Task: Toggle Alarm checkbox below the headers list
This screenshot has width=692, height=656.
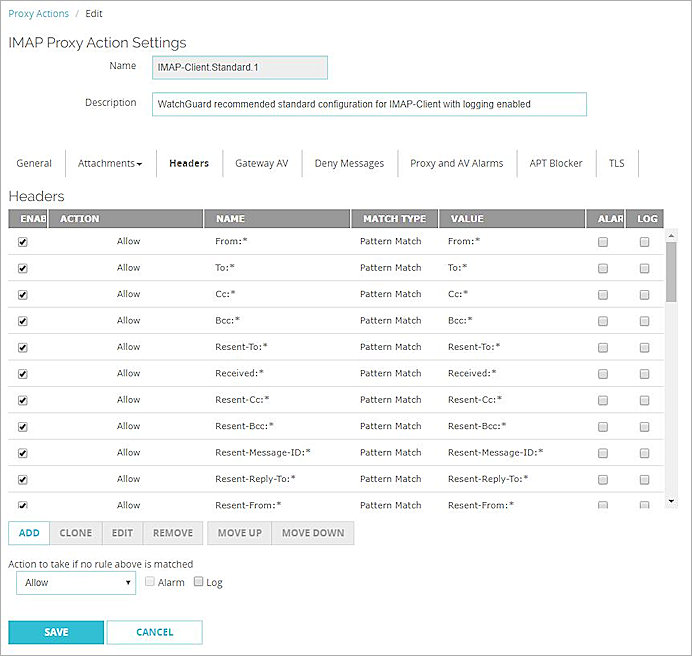Action: (x=149, y=582)
